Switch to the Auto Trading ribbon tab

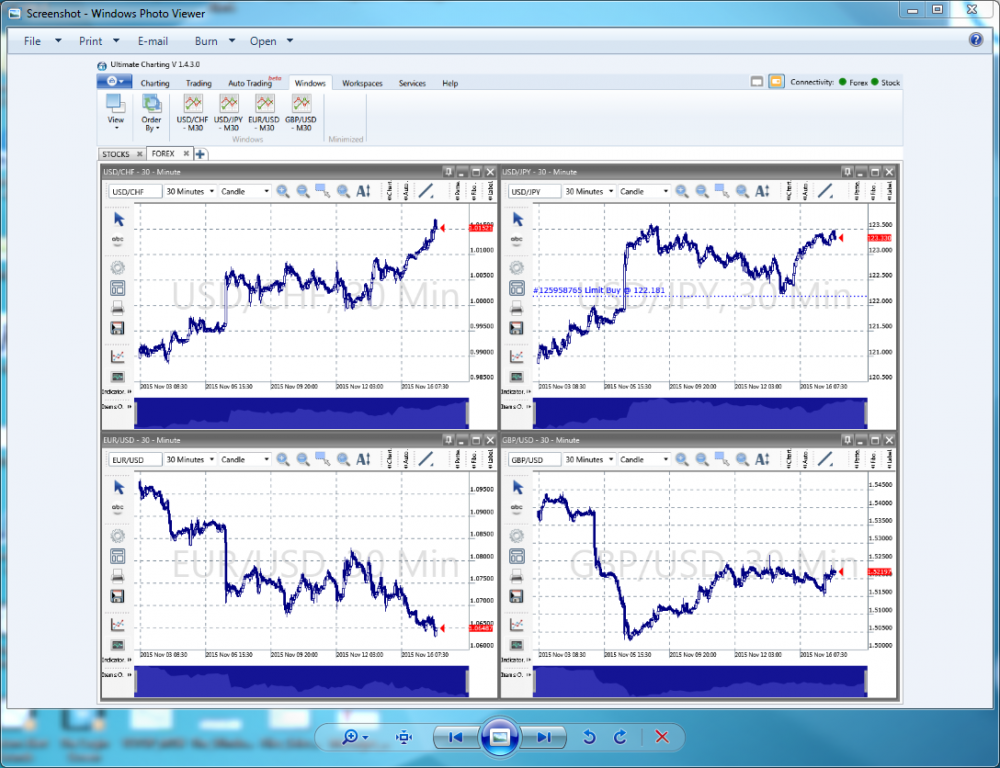251,83
